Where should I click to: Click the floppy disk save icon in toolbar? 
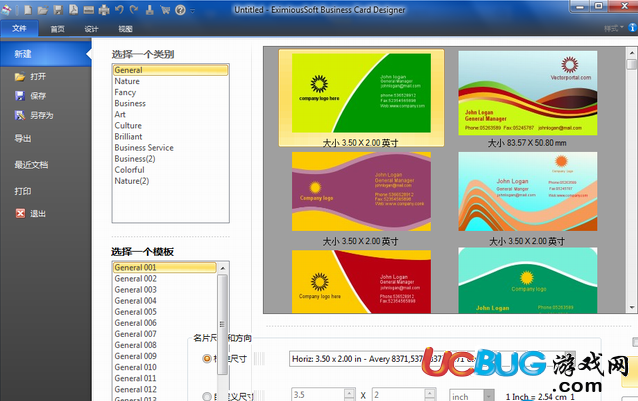(58, 10)
